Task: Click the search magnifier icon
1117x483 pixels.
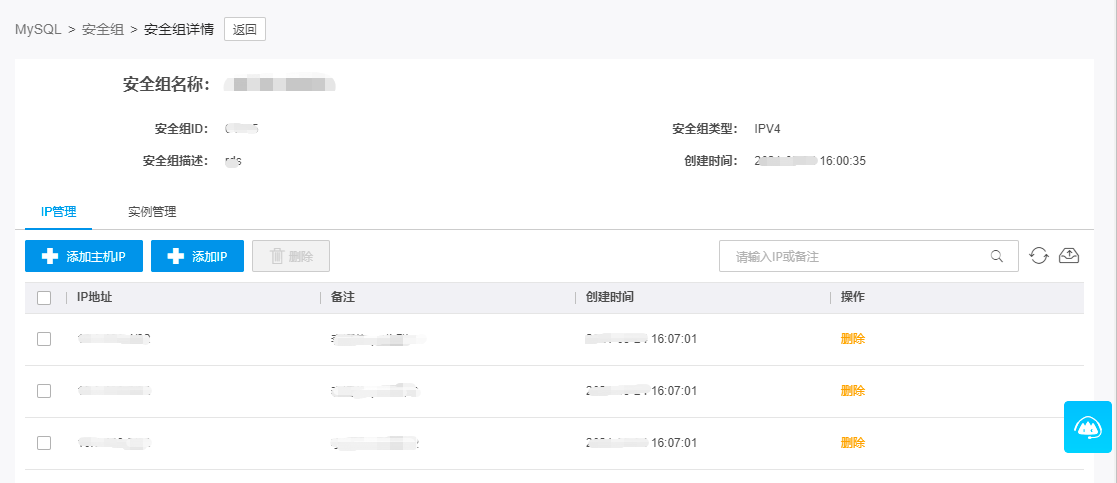Action: [x=997, y=256]
